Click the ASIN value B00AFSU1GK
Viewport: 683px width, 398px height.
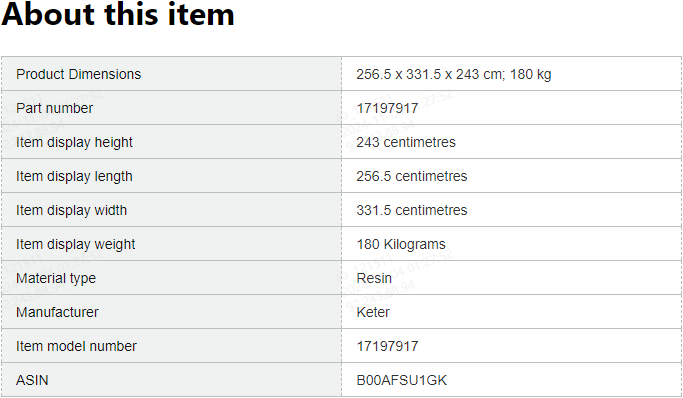[x=402, y=380]
